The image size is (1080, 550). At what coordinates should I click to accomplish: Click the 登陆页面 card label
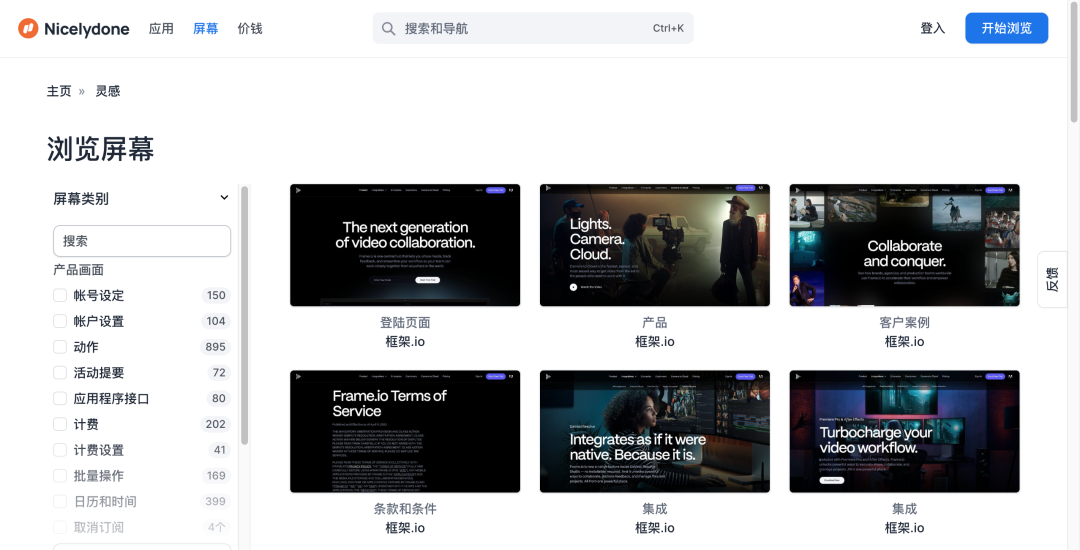405,322
